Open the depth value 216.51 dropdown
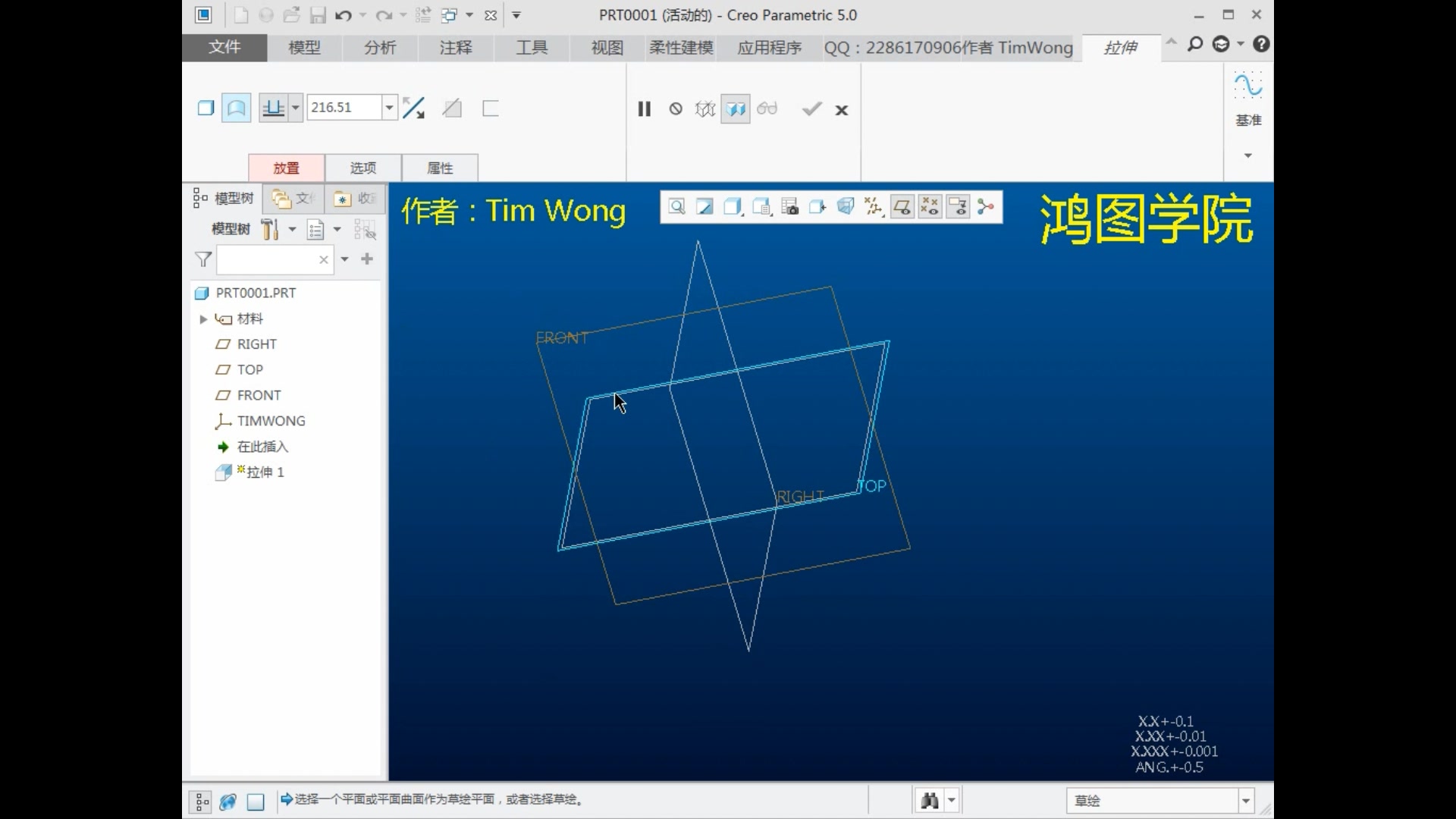The image size is (1456, 819). tap(389, 108)
